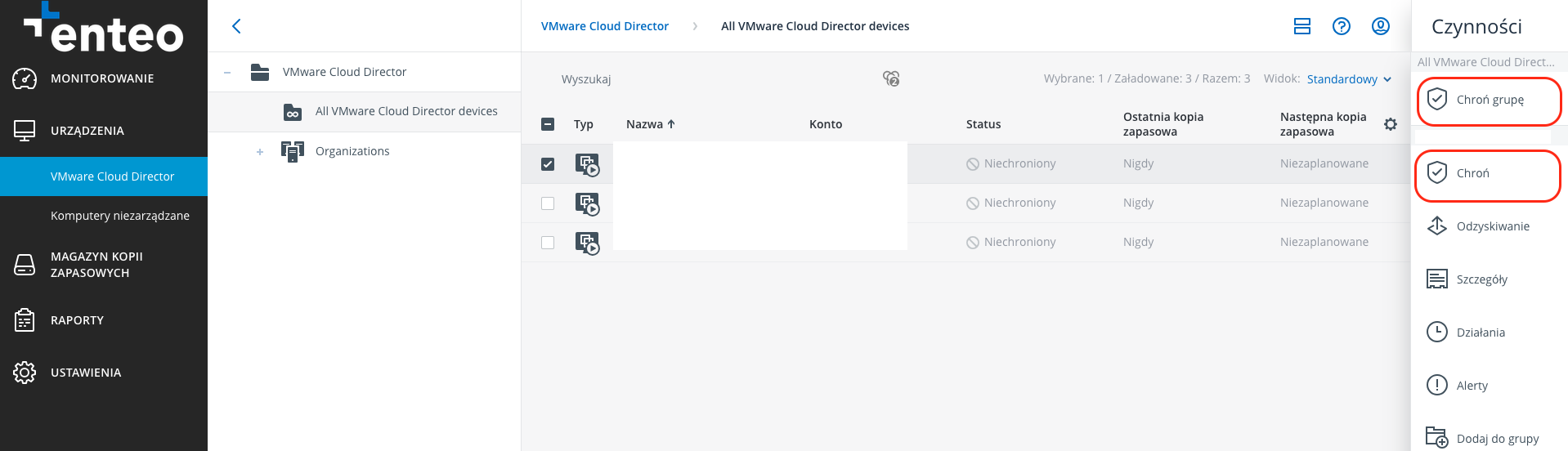The height and width of the screenshot is (451, 1568).
Task: Open the layout view icon in header
Action: (1302, 26)
